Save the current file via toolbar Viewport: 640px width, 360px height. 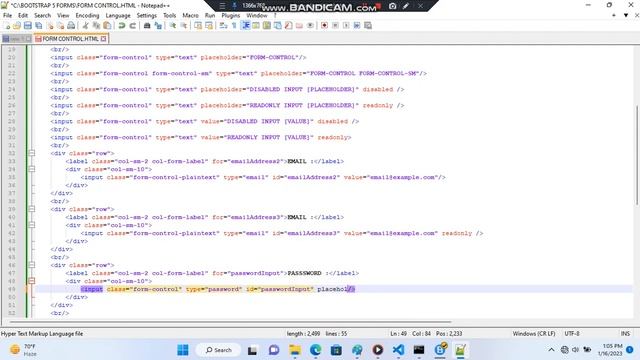coord(28,25)
